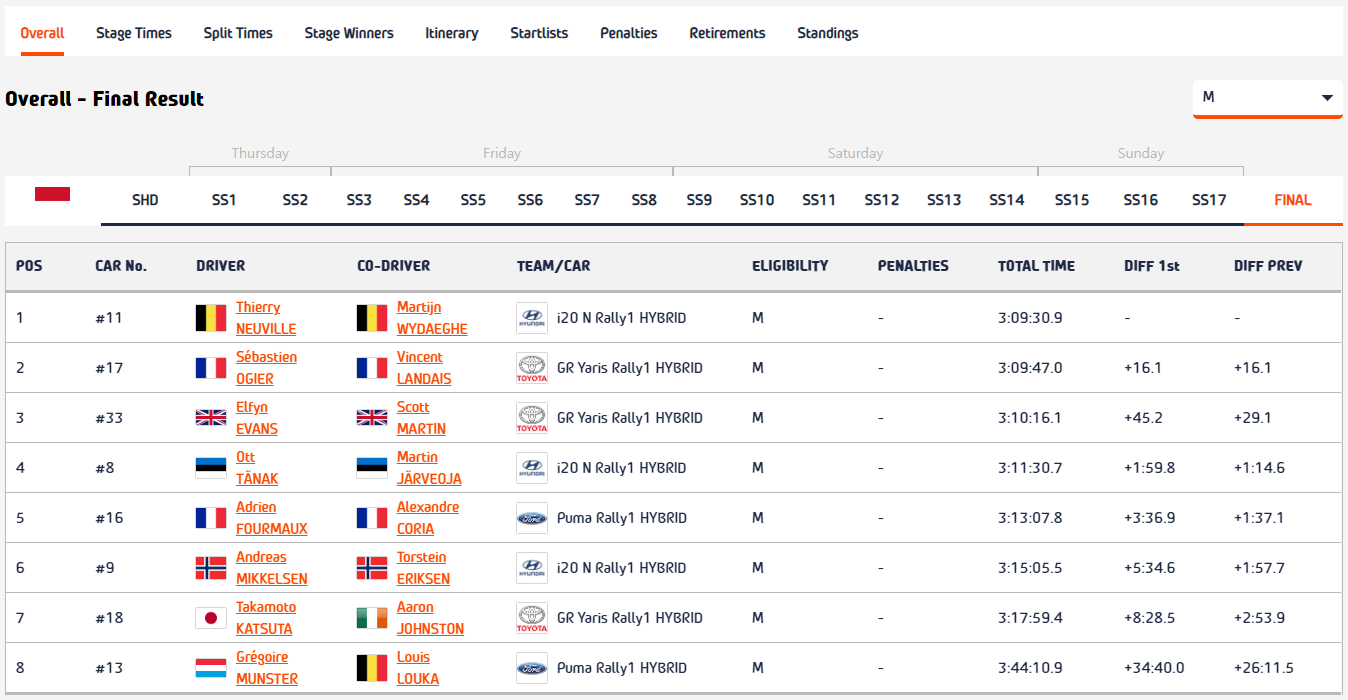Click the Irish flag next to Aaron Johnston
This screenshot has height=700, width=1348.
(x=372, y=618)
